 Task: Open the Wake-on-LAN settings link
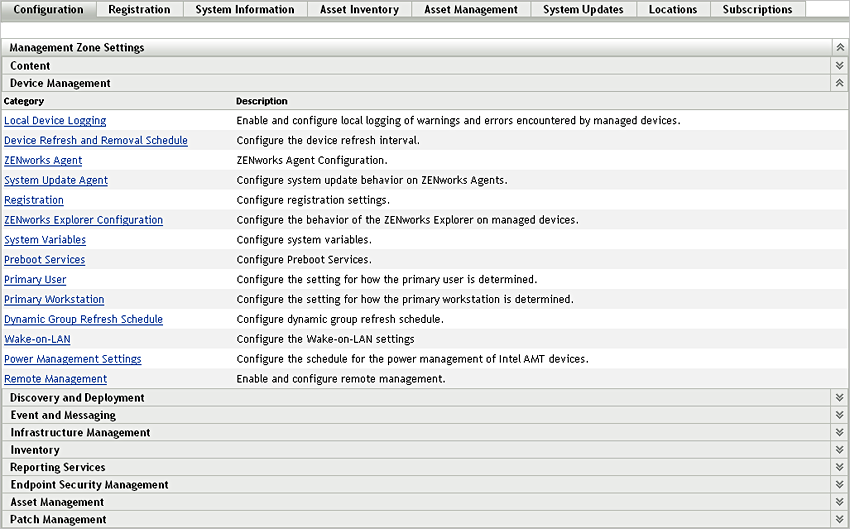37,340
